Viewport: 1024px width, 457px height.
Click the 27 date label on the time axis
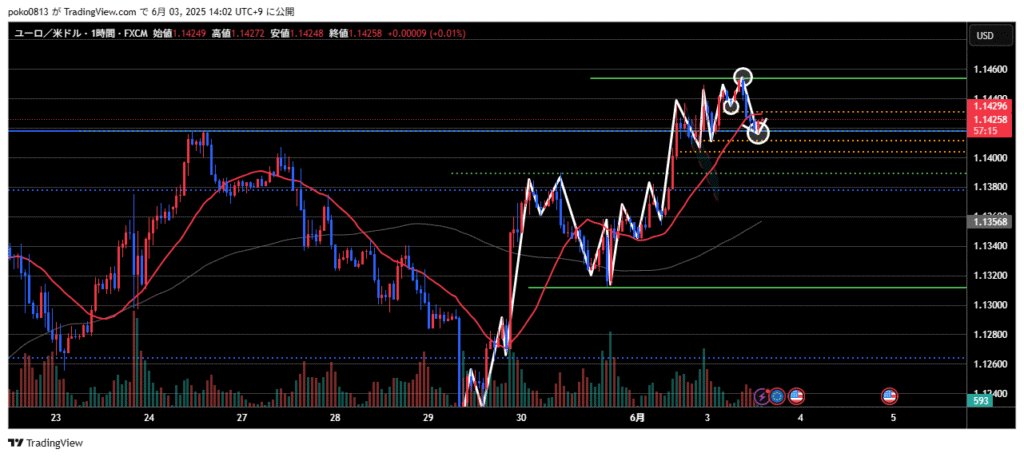pyautogui.click(x=242, y=418)
